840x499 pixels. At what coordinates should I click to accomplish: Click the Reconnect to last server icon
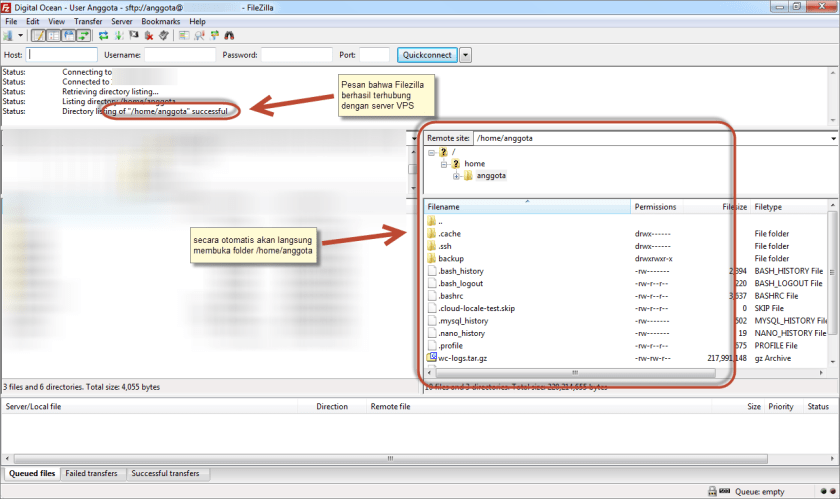(x=164, y=35)
